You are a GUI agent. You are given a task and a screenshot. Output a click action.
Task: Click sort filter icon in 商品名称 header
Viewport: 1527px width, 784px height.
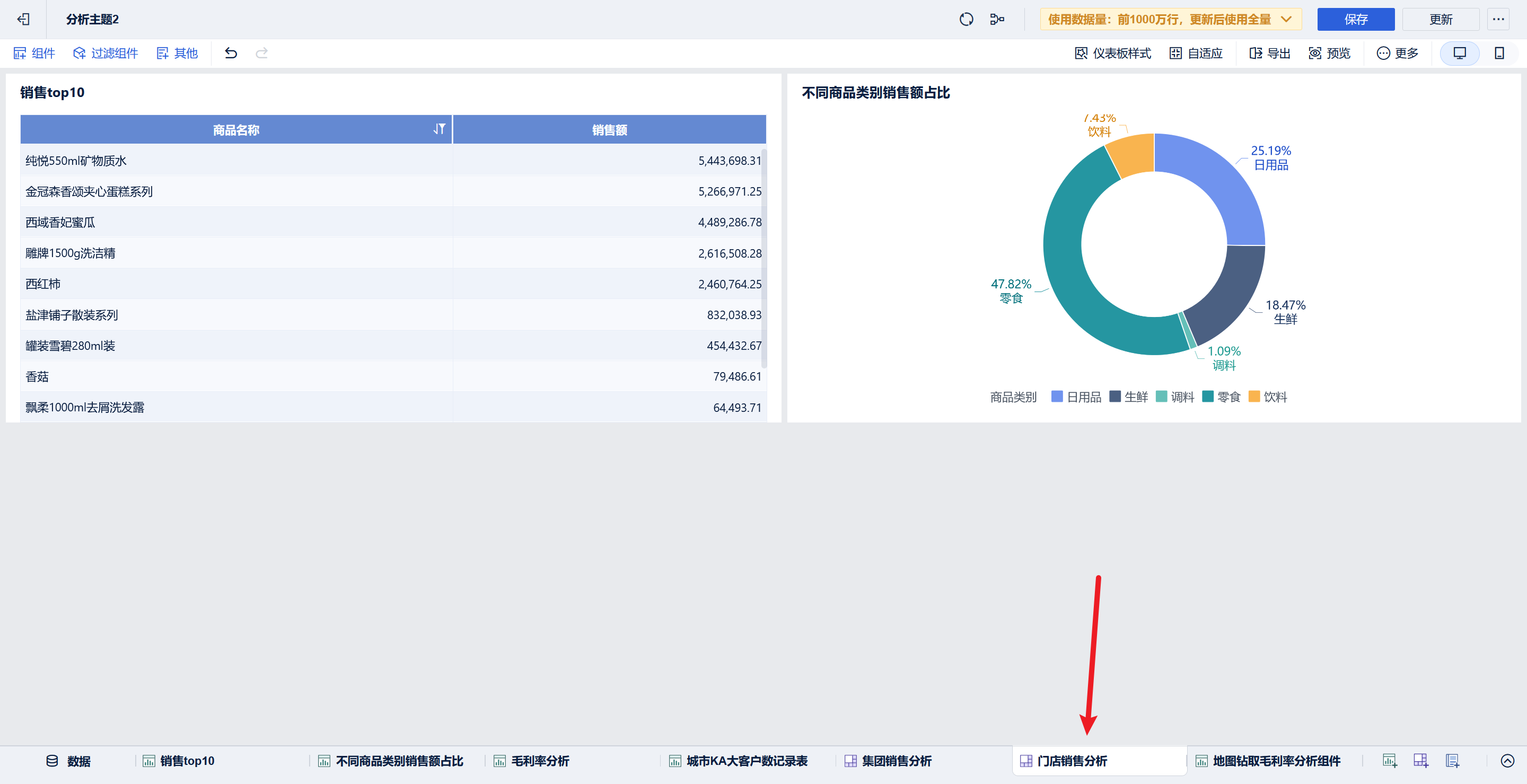click(438, 129)
